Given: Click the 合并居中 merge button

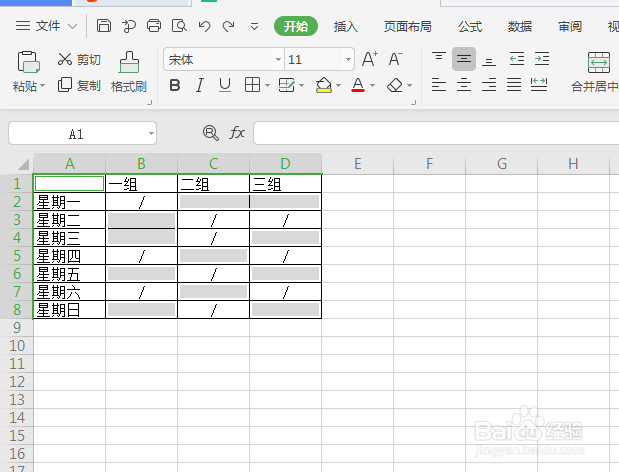Looking at the screenshot, I should 595,72.
